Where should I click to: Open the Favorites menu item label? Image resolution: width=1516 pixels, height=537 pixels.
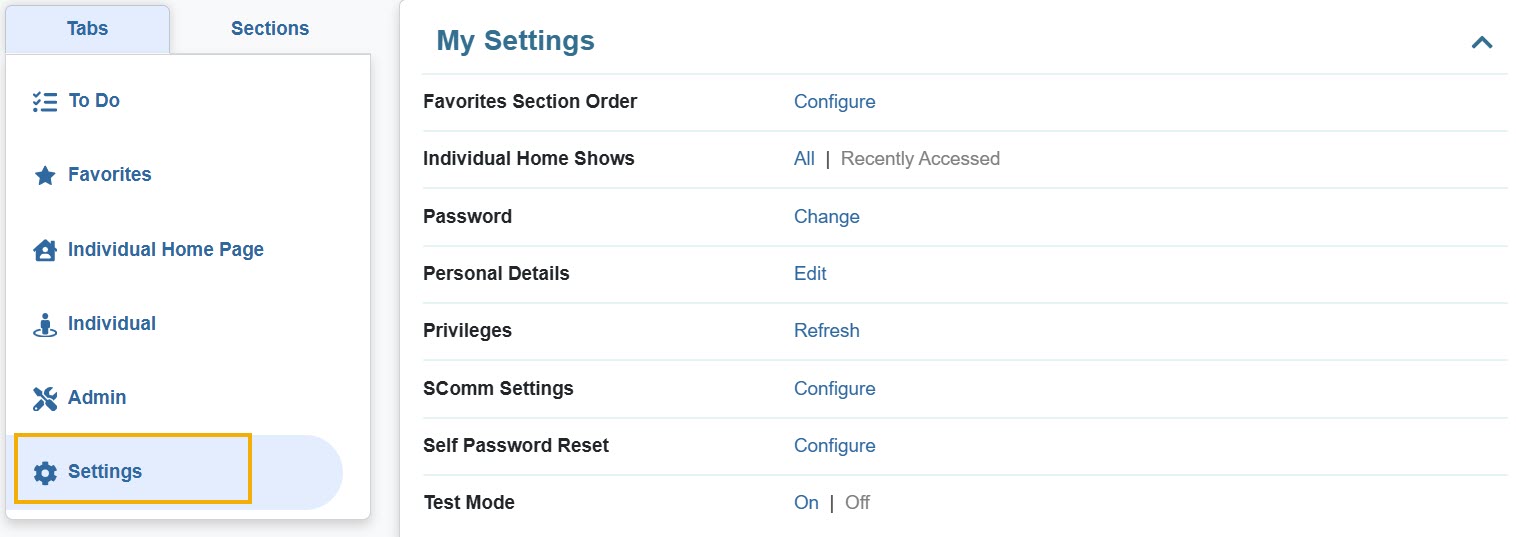pyautogui.click(x=110, y=175)
